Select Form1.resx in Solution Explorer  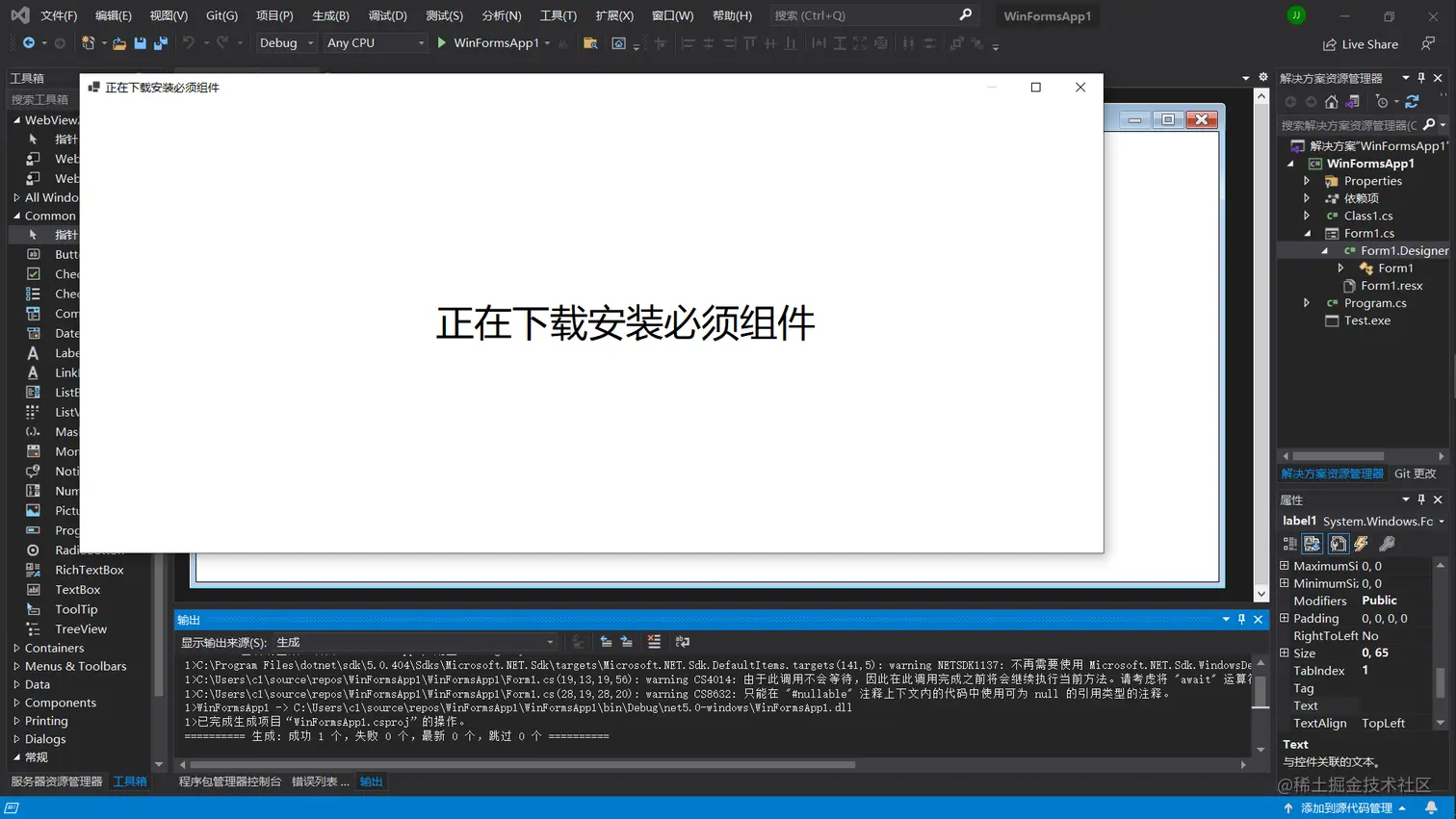point(1391,286)
